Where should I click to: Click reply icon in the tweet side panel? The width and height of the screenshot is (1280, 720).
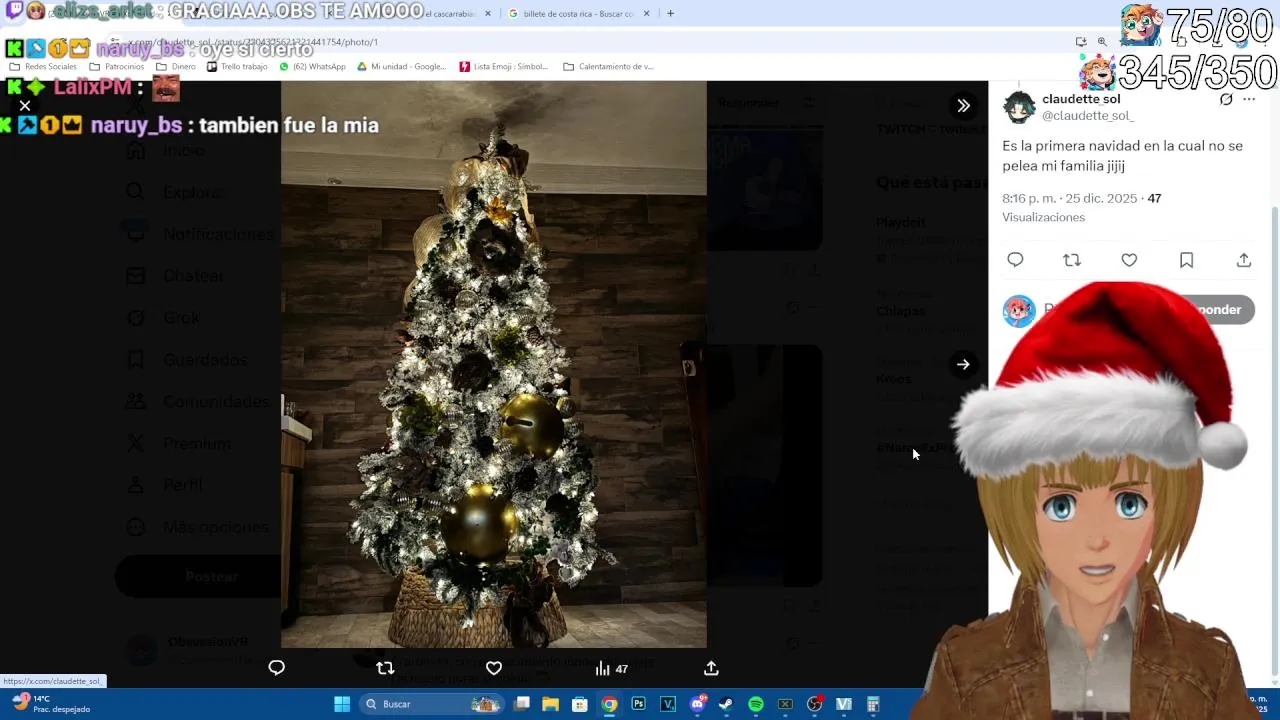1015,260
